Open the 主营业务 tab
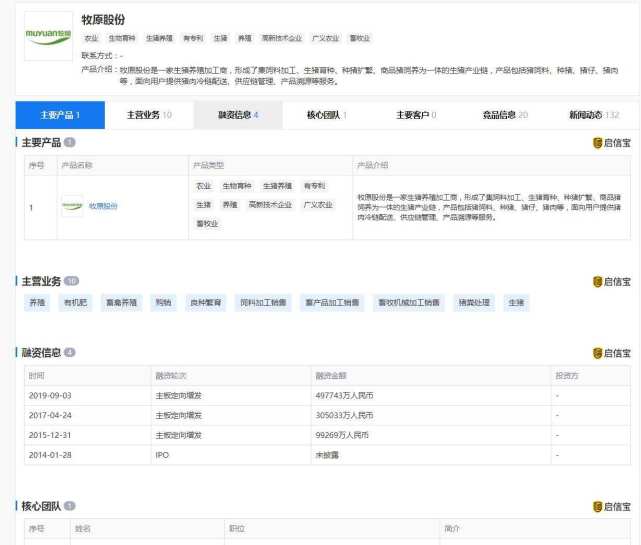The width and height of the screenshot is (641, 545). coord(149,115)
